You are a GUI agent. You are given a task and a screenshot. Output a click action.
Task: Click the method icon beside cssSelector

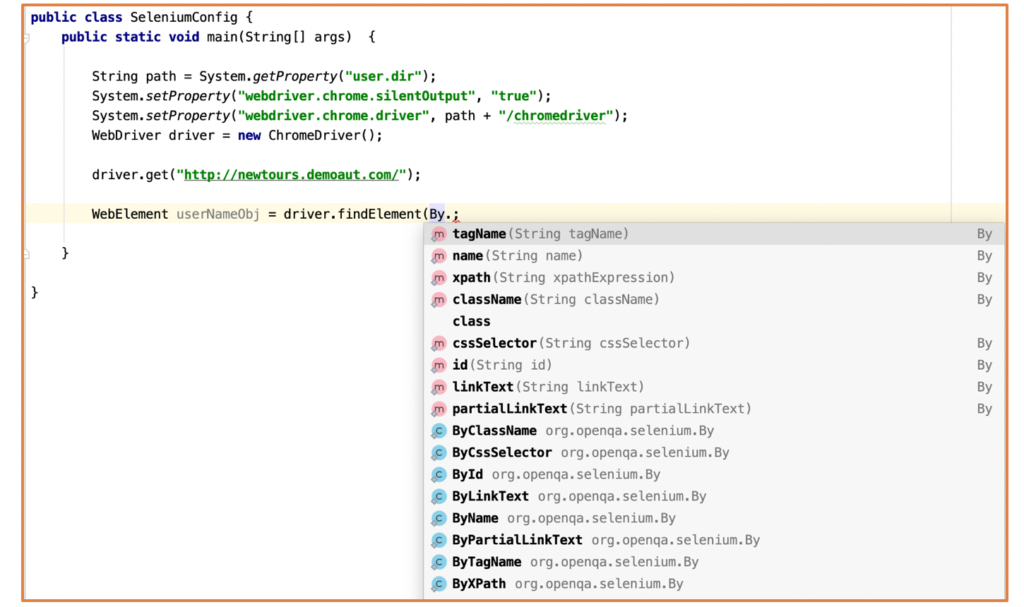tap(439, 343)
